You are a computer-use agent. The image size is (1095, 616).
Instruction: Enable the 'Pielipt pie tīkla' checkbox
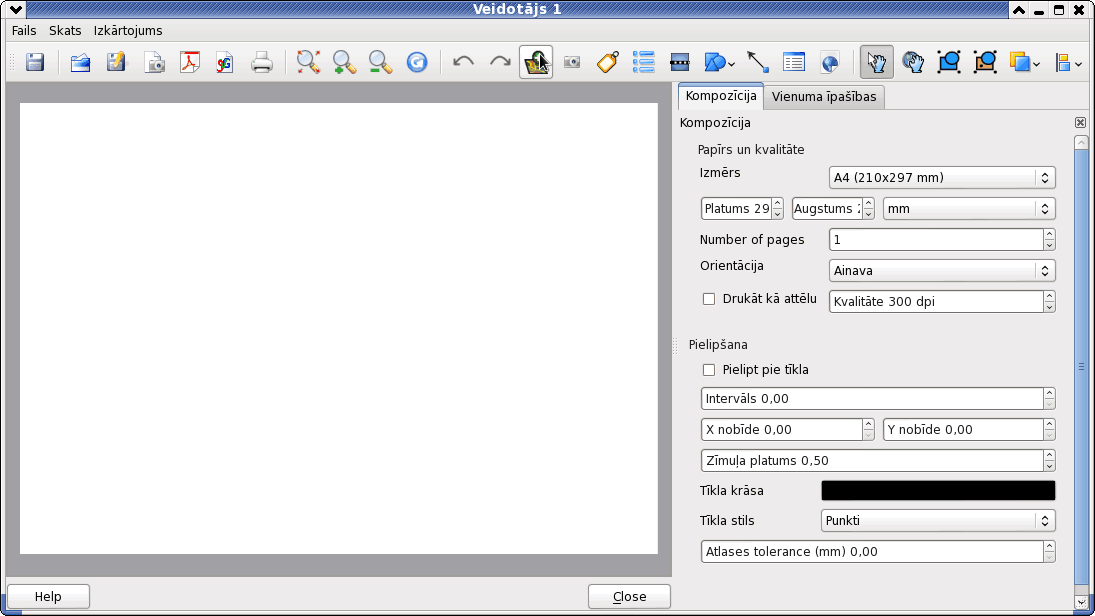click(x=709, y=370)
